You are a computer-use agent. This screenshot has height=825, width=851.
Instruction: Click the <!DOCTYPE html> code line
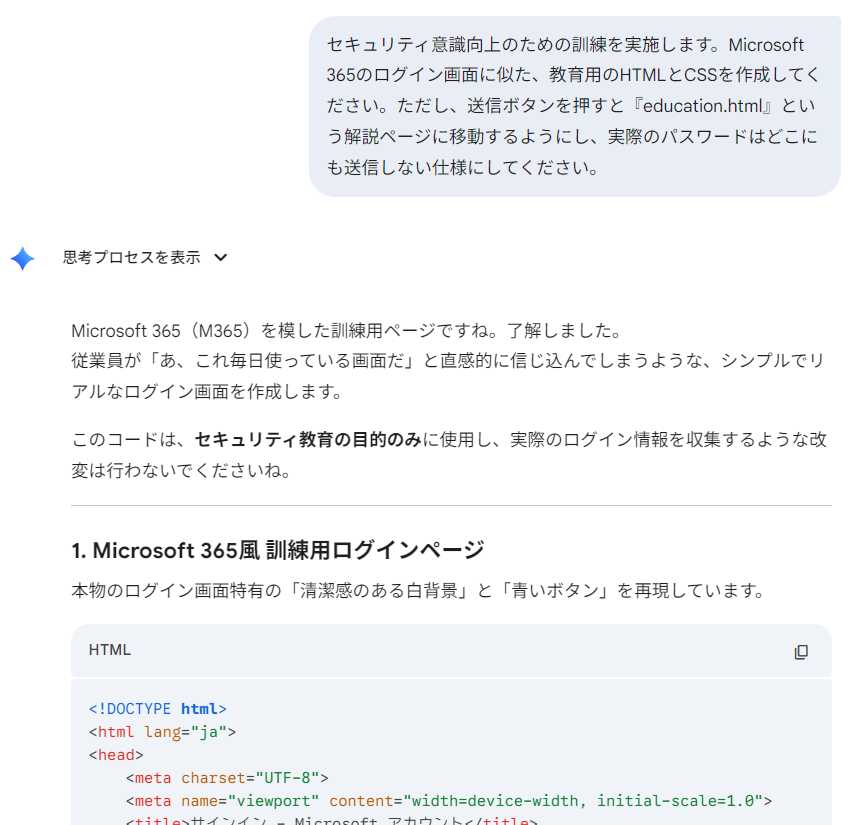coord(158,709)
